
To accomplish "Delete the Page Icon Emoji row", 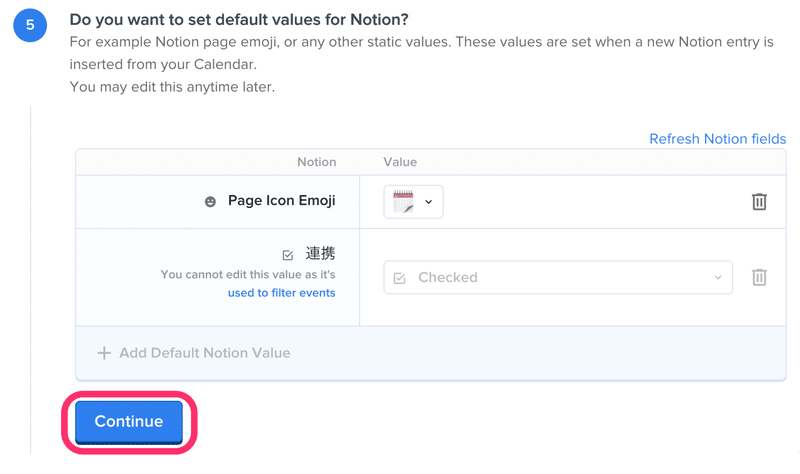I will 759,202.
